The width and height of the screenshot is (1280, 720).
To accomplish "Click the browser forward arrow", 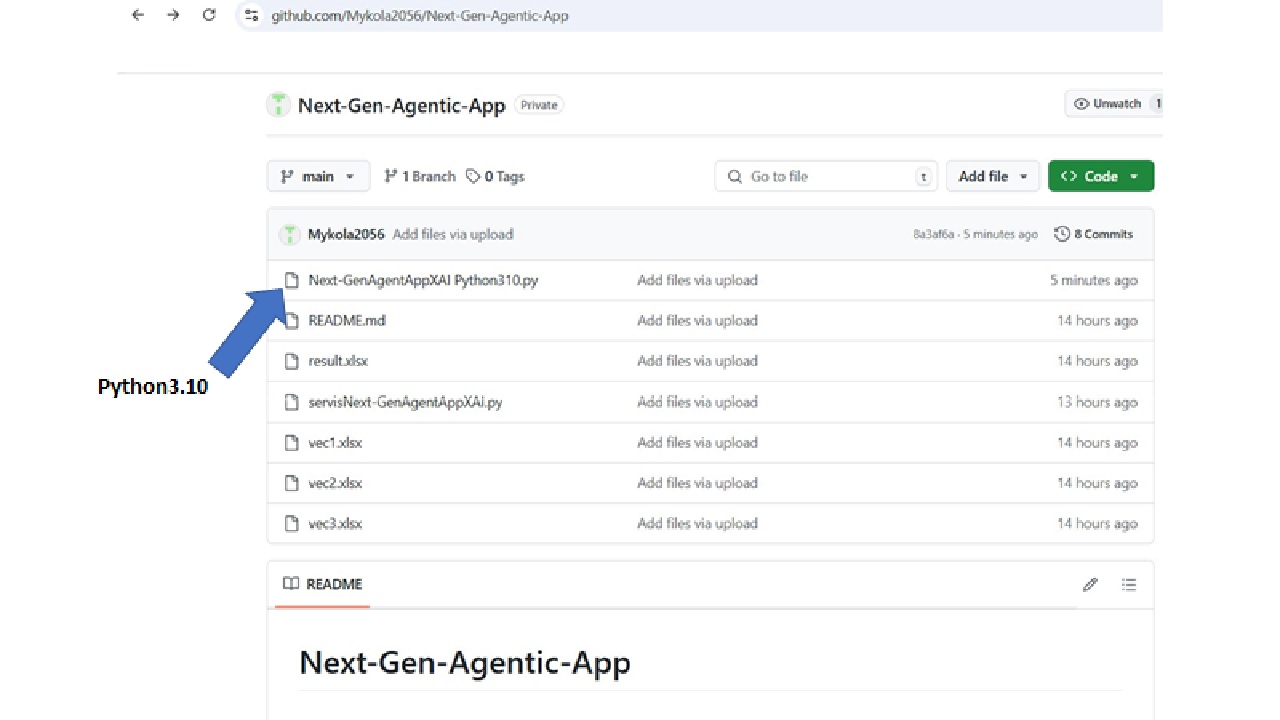I will coord(173,15).
